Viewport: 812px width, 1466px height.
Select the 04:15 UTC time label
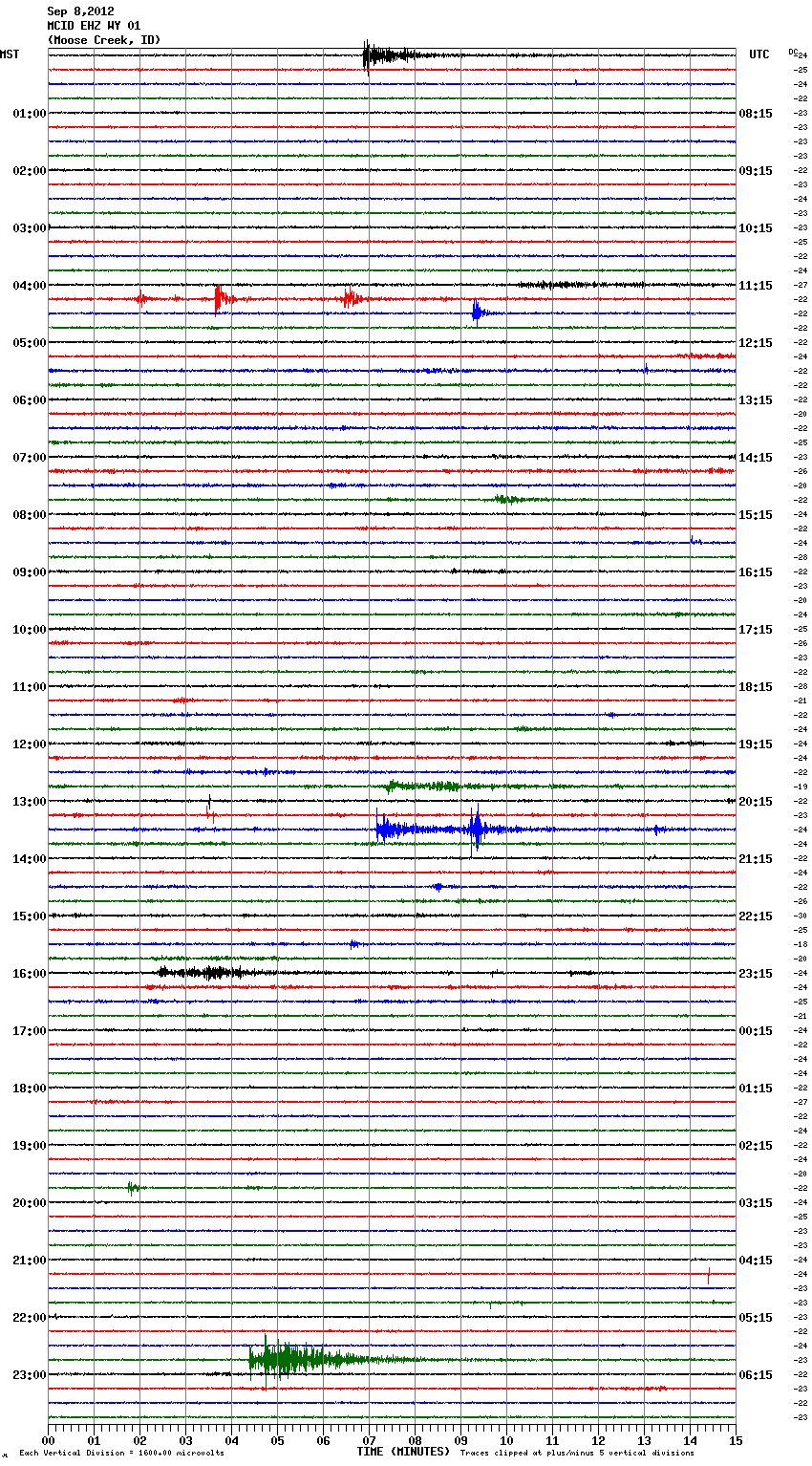(x=756, y=1261)
